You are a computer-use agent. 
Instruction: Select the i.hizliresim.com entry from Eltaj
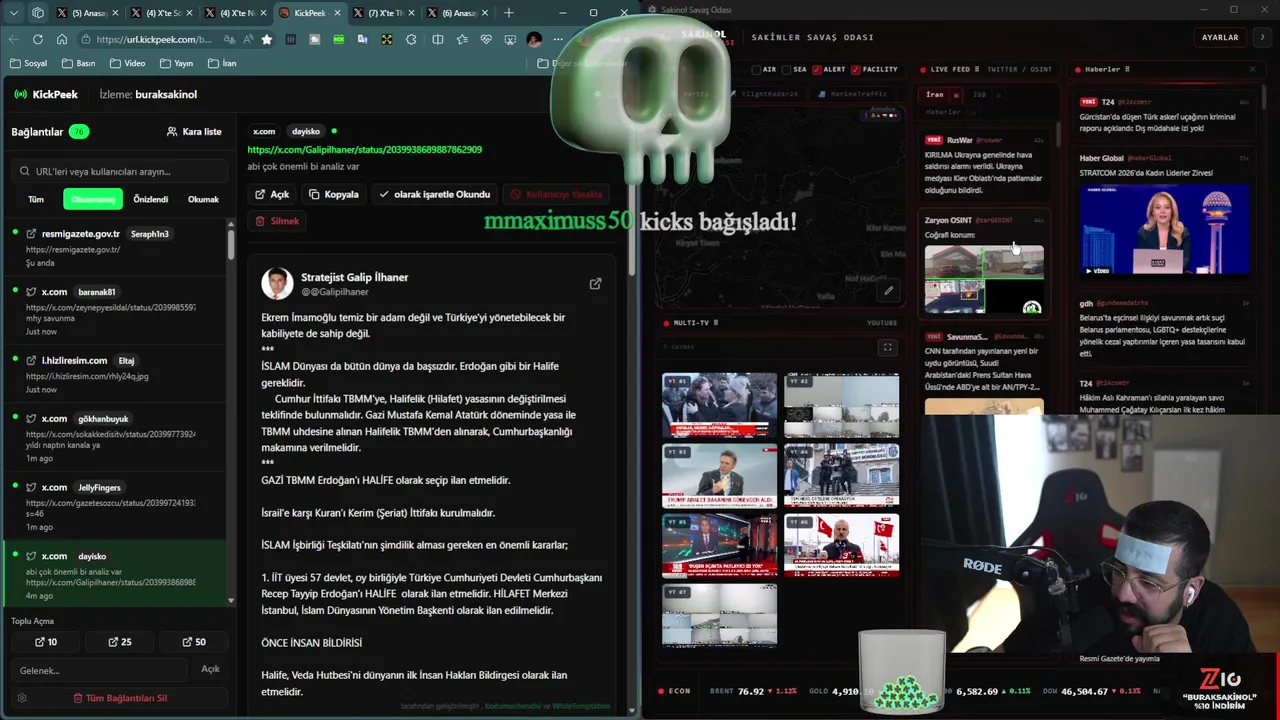coord(114,374)
